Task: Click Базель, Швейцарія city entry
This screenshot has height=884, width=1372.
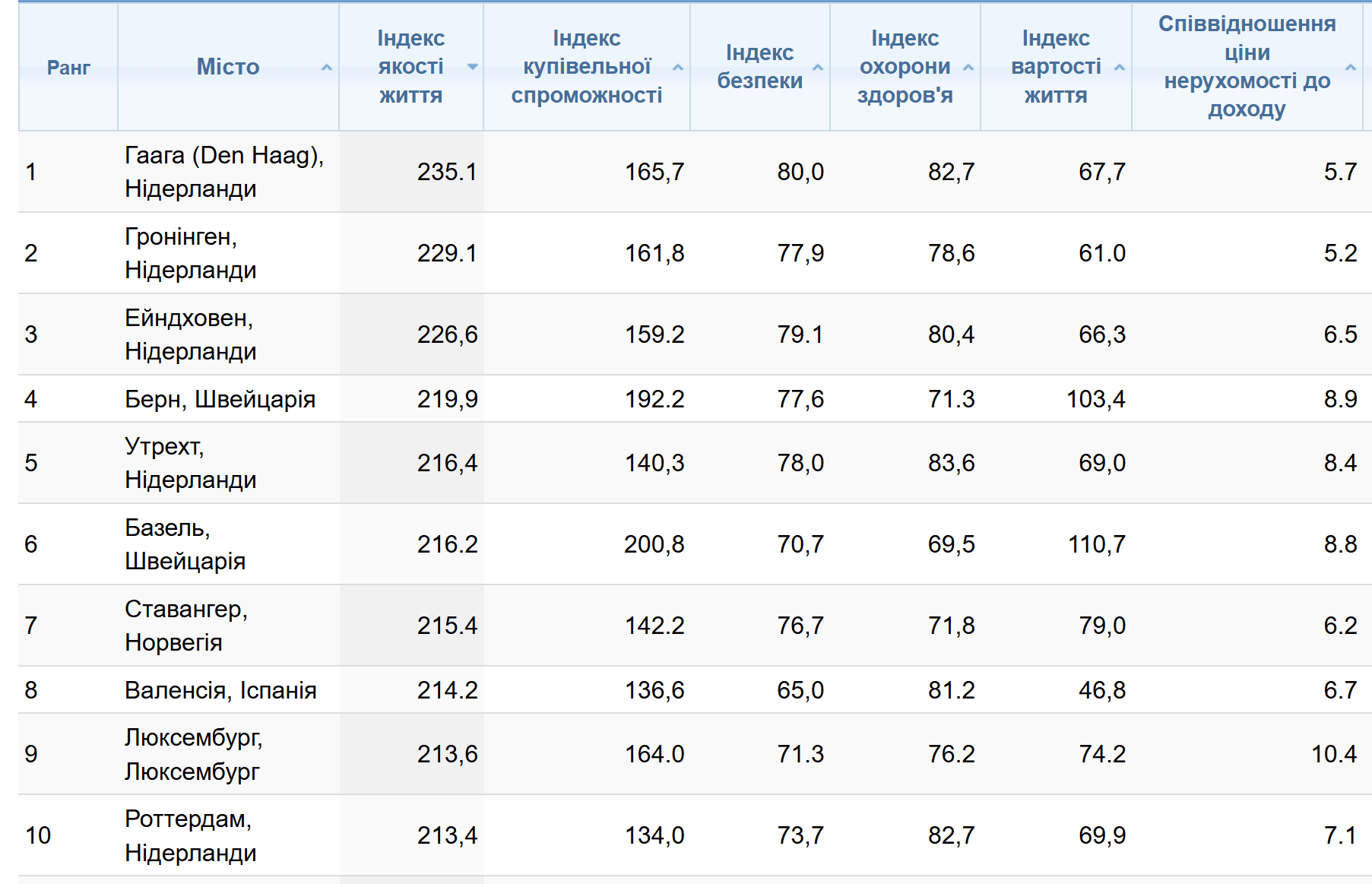Action: 185,544
